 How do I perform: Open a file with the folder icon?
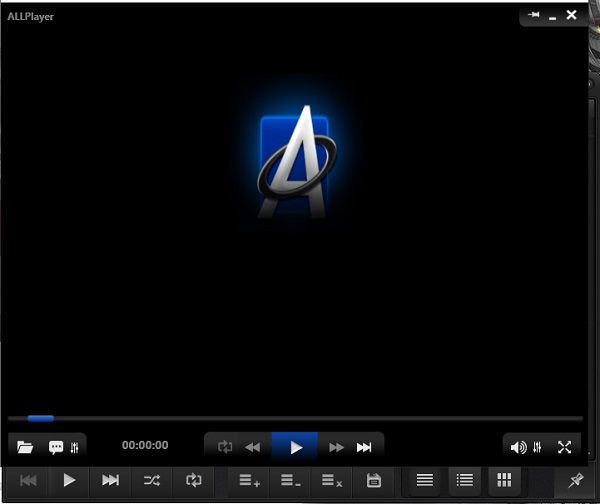(x=25, y=447)
